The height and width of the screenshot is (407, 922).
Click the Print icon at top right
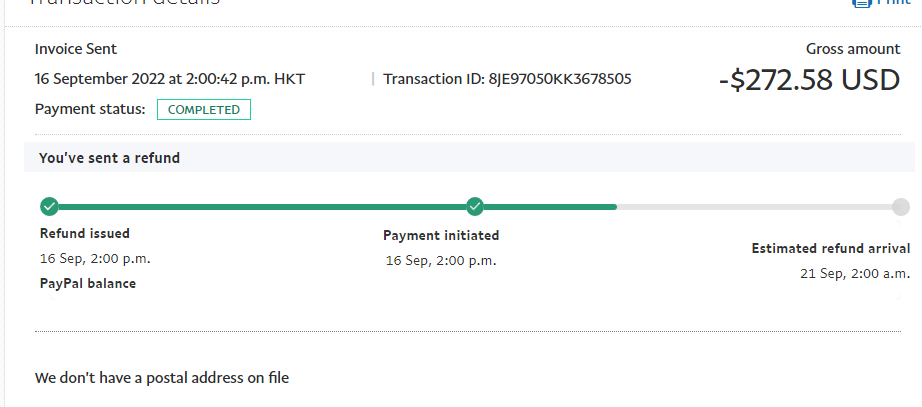(x=861, y=3)
